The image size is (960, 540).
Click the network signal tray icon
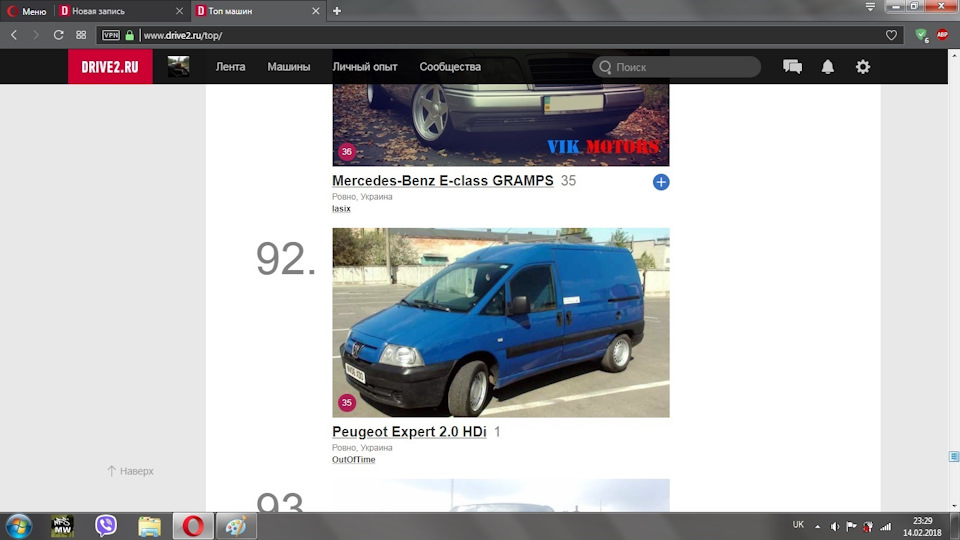[886, 527]
